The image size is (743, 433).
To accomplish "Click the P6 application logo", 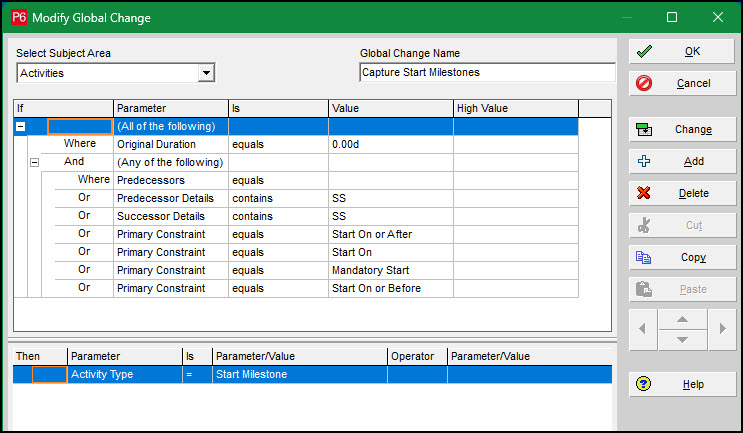I will (19, 18).
